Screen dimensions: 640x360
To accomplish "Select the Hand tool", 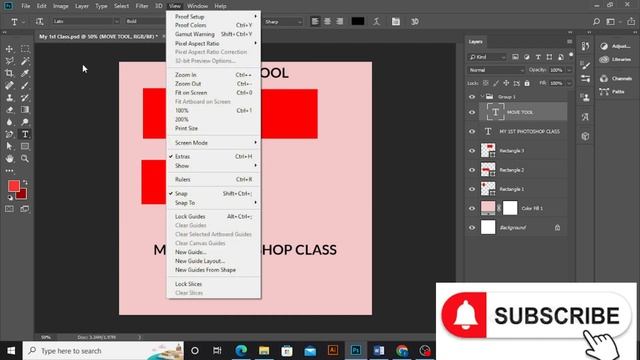I will [x=9, y=158].
